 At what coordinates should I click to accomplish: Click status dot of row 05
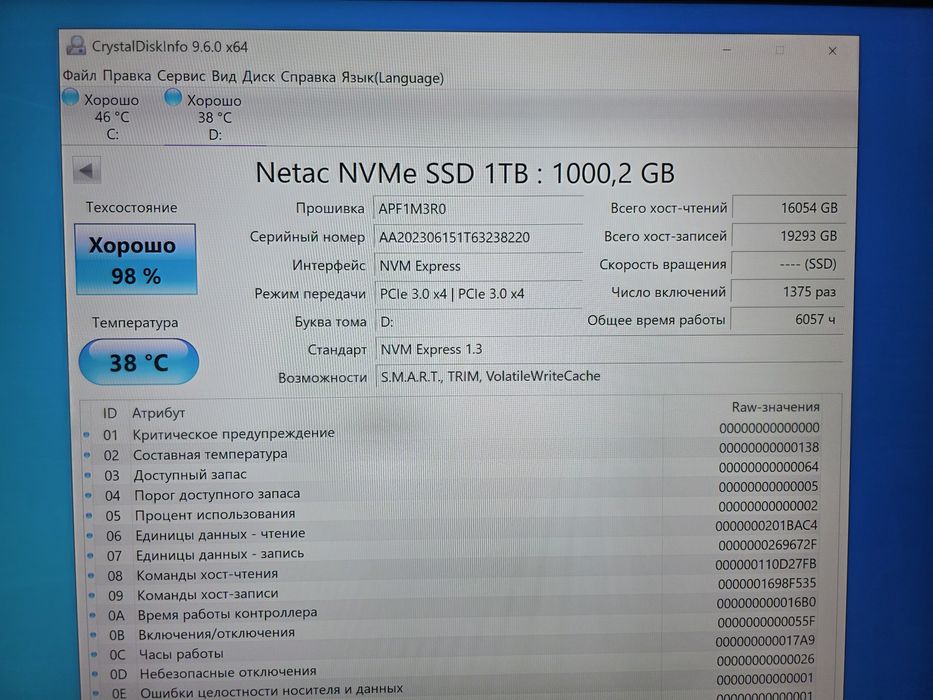(89, 515)
